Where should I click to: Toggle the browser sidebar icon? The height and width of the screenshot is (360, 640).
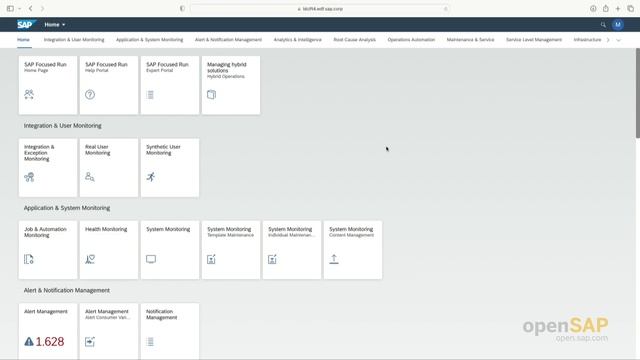[x=10, y=9]
